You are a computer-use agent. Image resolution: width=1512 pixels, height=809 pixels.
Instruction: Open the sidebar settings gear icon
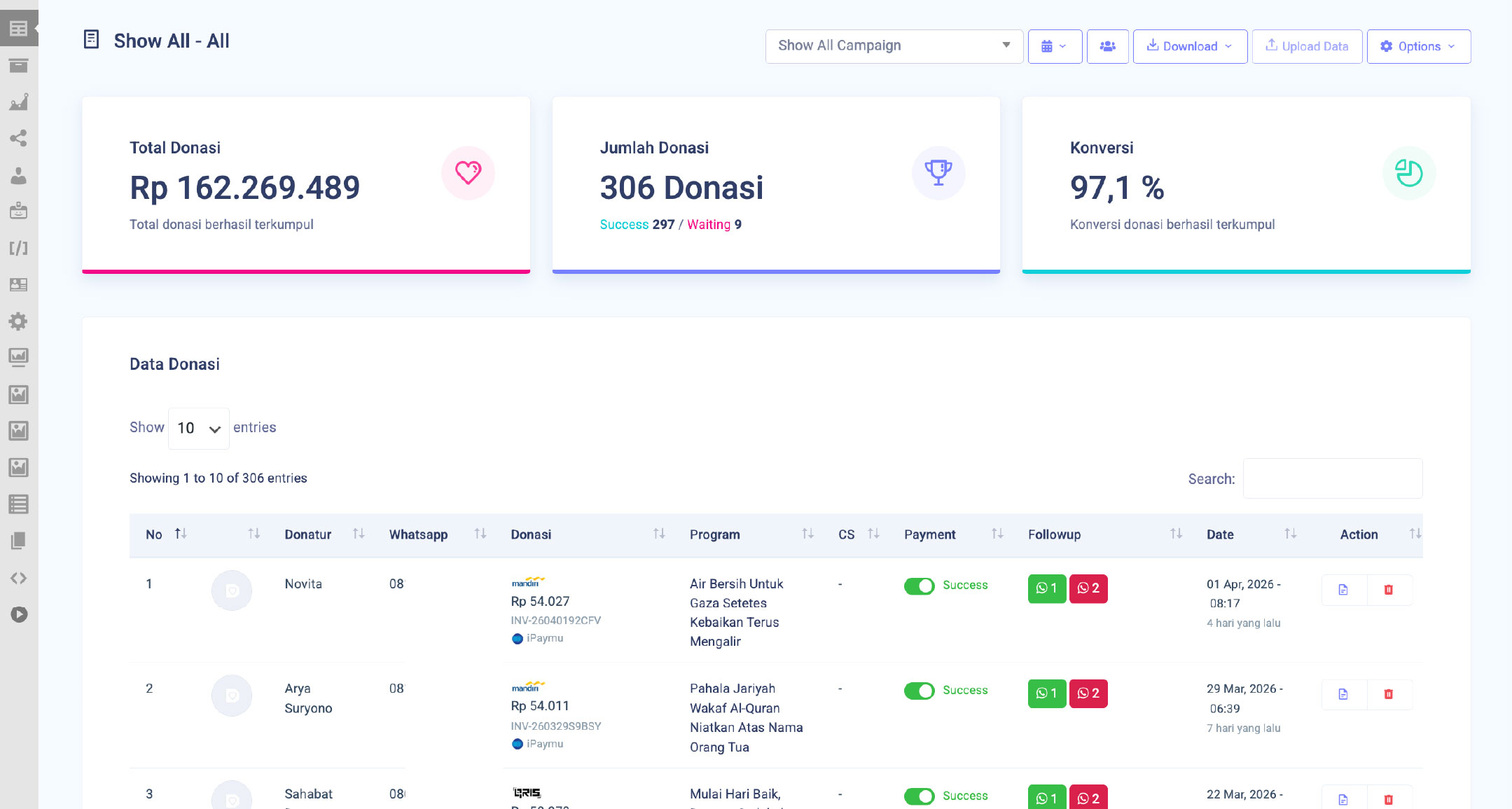tap(19, 321)
